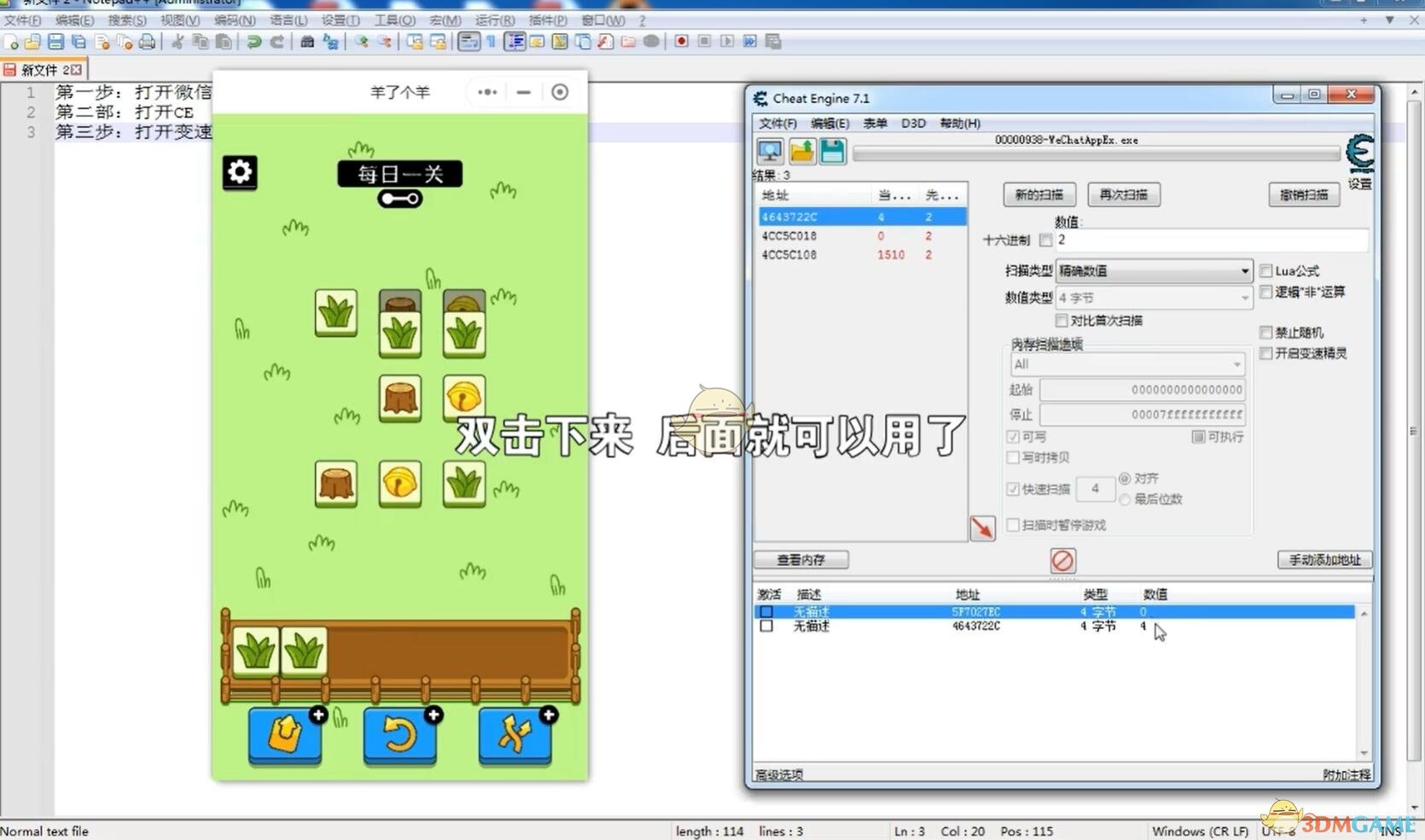Expand the memory region All dropdown
Screen dimensions: 1425x840
click(x=1126, y=364)
